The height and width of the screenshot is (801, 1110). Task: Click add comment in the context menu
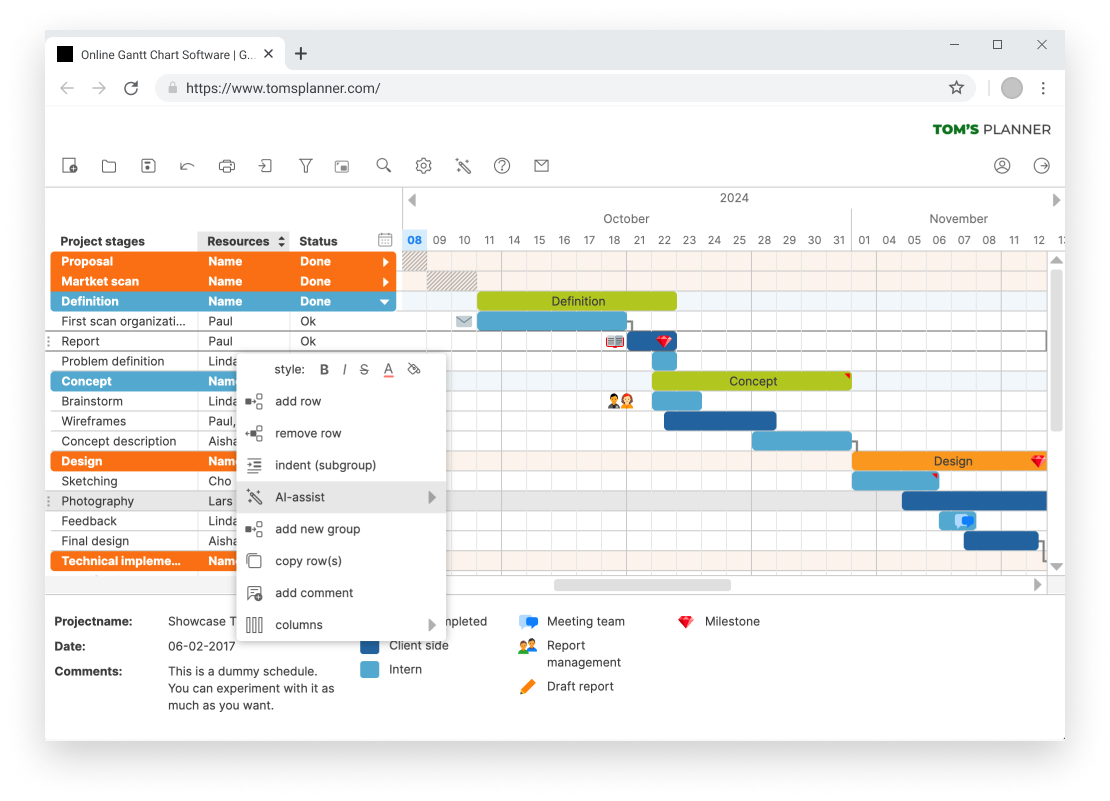pyautogui.click(x=316, y=593)
